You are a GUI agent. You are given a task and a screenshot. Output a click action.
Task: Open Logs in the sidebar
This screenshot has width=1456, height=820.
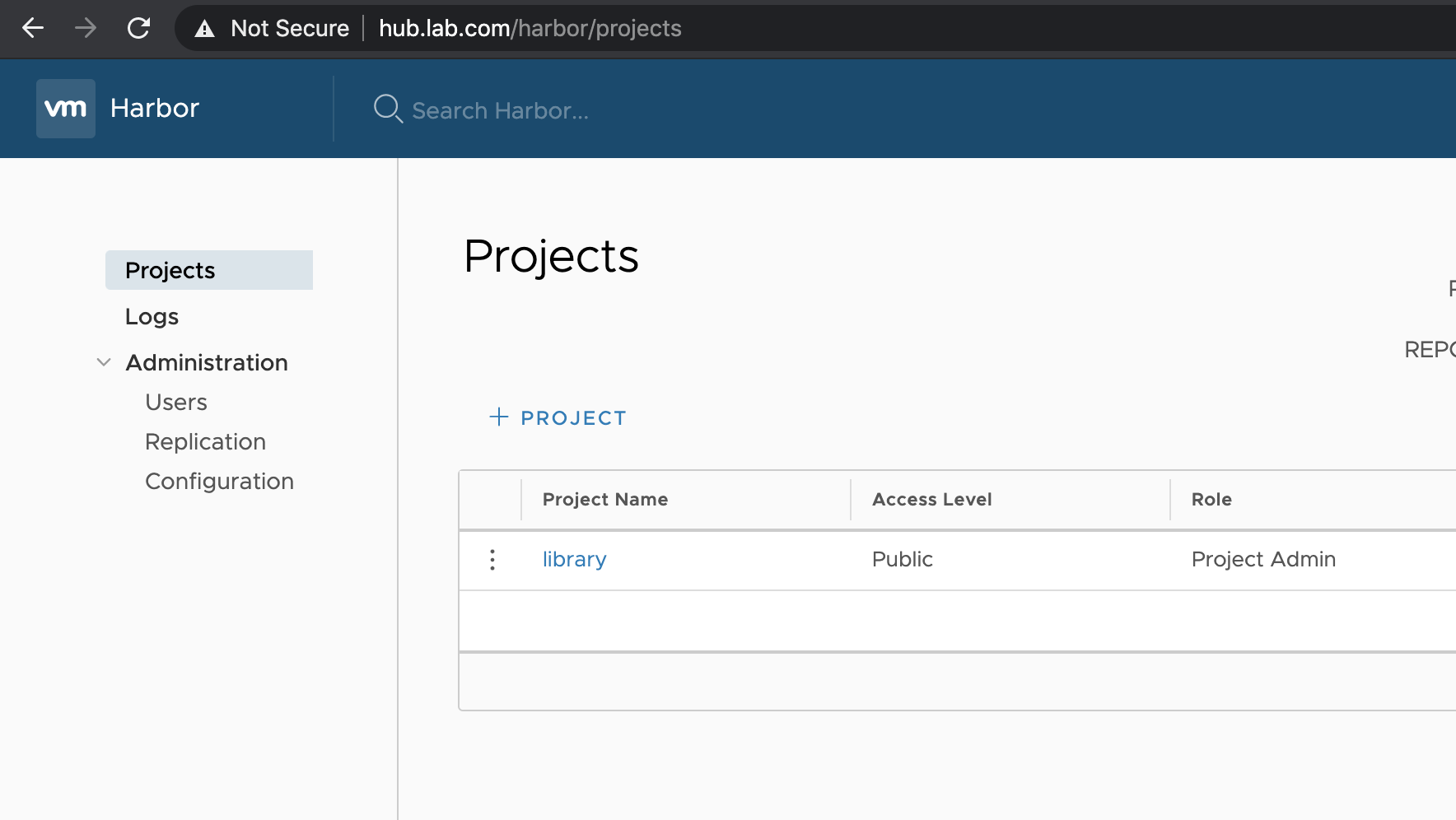152,317
